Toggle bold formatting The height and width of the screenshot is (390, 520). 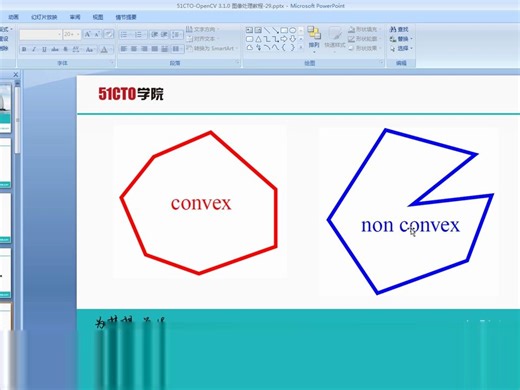(24, 50)
